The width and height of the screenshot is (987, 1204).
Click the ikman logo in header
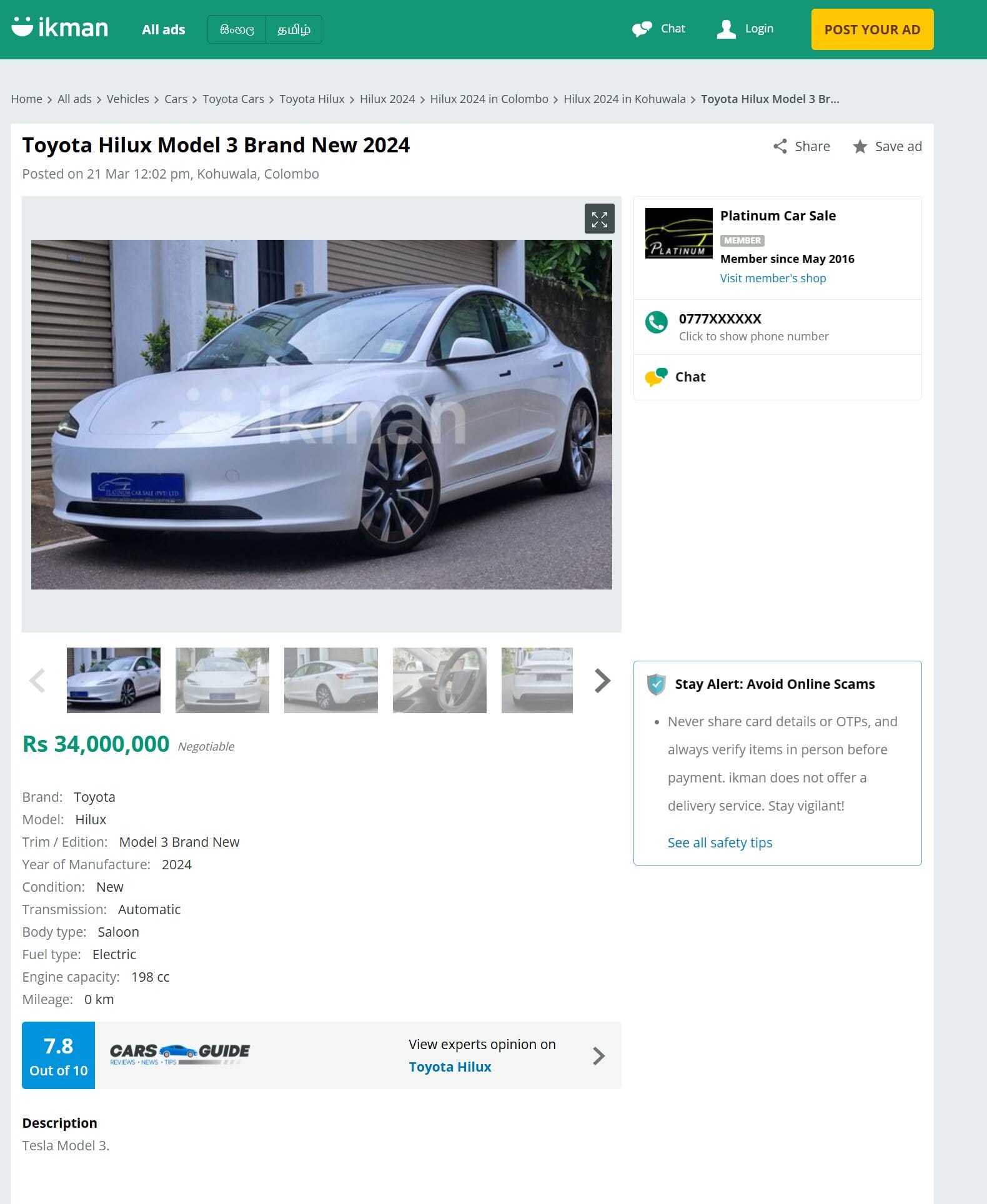tap(60, 27)
